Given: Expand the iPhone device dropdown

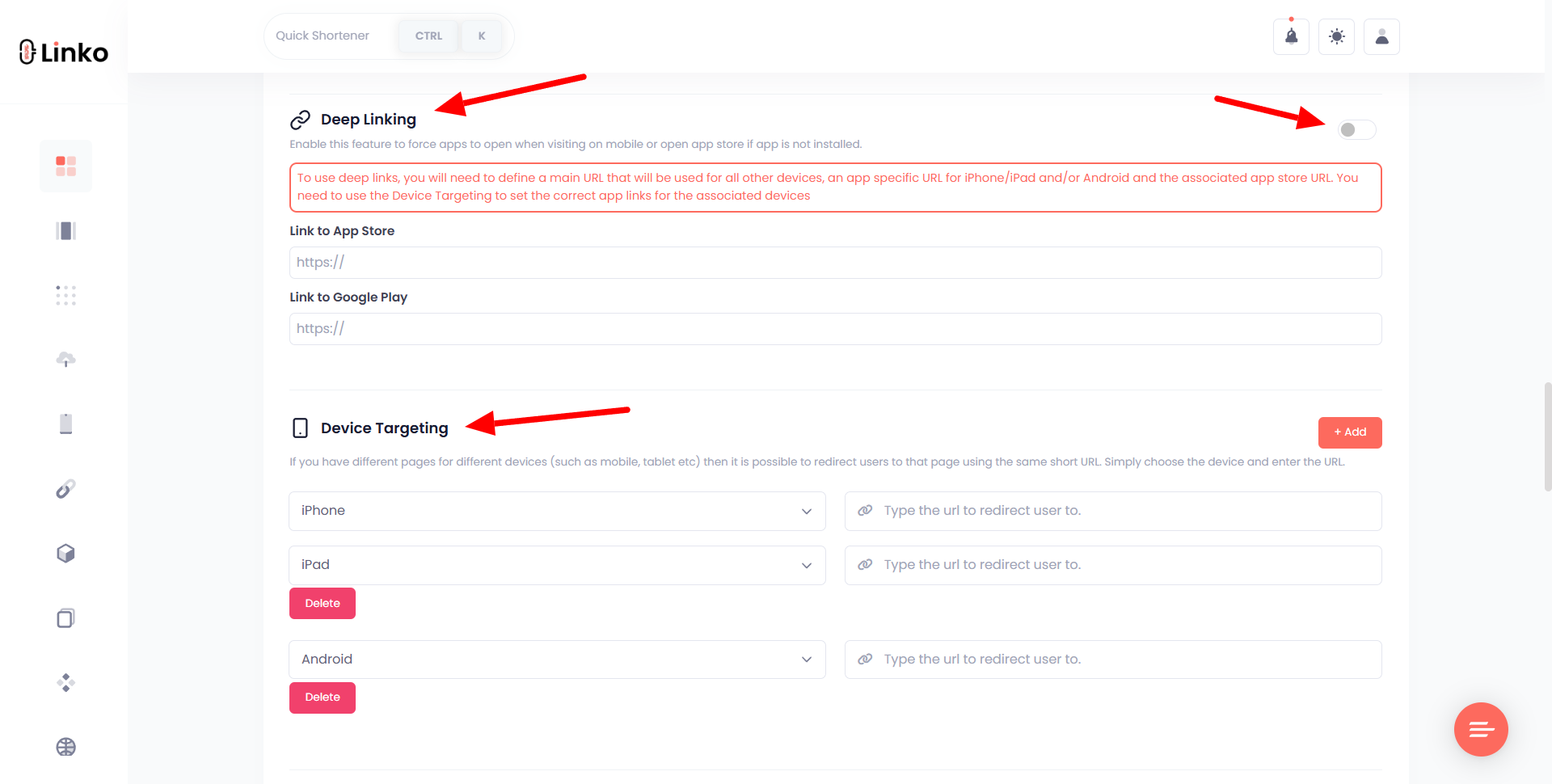Looking at the screenshot, I should click(557, 511).
